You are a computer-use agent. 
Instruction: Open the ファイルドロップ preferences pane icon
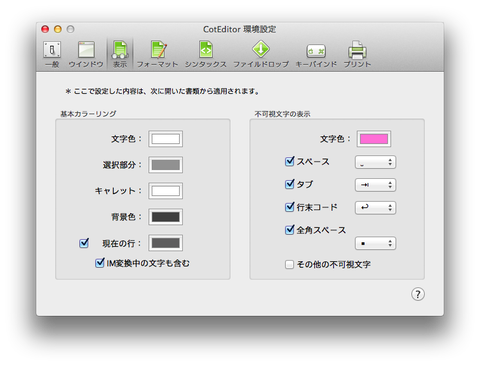(261, 54)
